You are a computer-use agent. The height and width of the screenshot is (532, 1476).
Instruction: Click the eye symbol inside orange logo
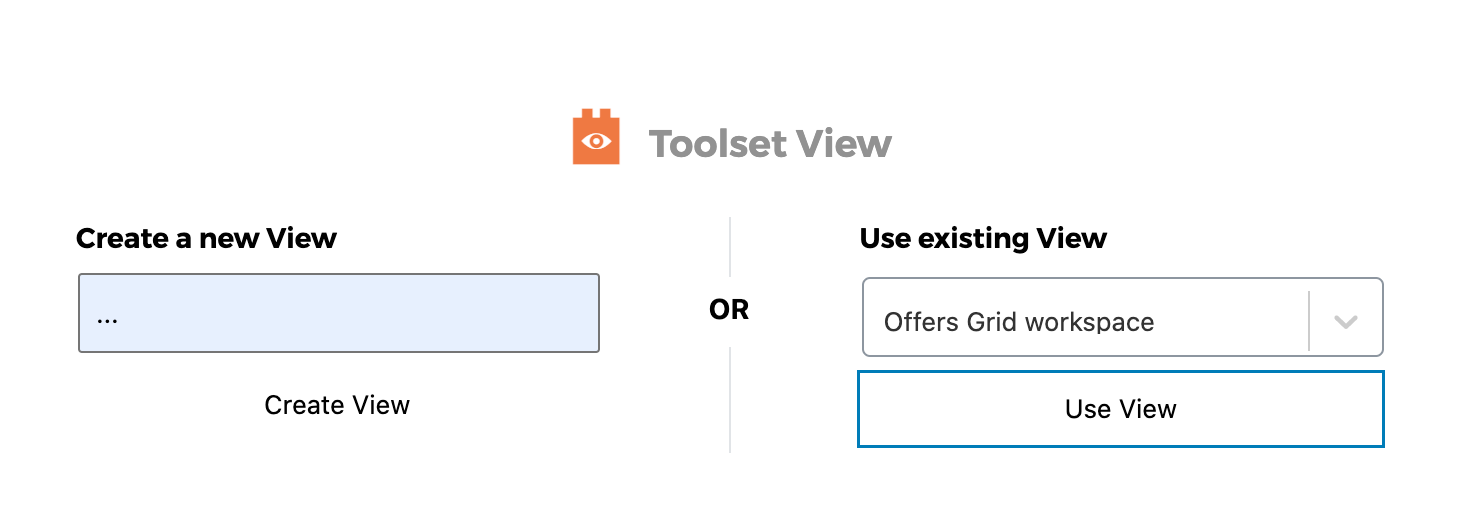596,141
